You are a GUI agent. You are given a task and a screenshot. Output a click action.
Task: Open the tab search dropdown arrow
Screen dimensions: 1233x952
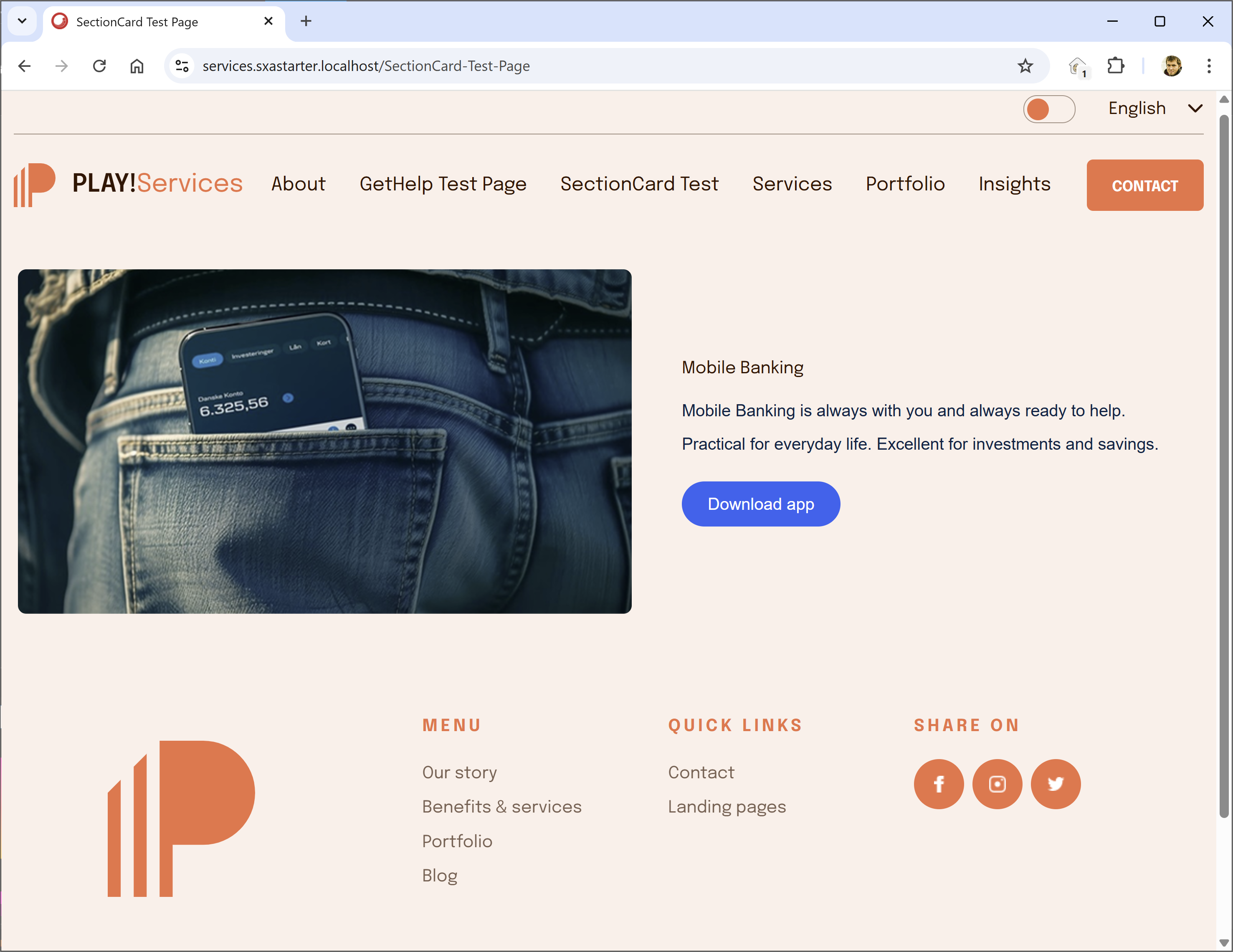(22, 21)
